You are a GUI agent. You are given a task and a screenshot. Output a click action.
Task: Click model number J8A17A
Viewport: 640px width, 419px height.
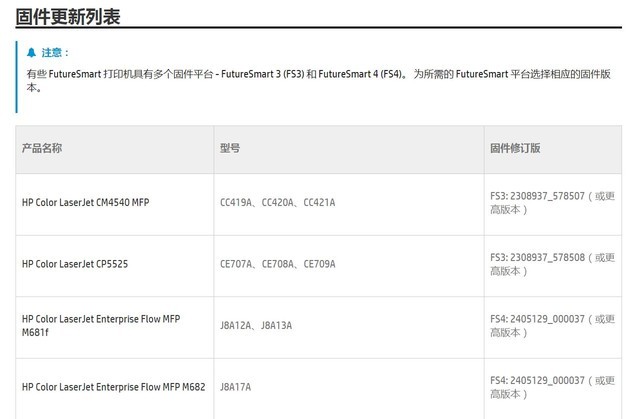coord(236,387)
